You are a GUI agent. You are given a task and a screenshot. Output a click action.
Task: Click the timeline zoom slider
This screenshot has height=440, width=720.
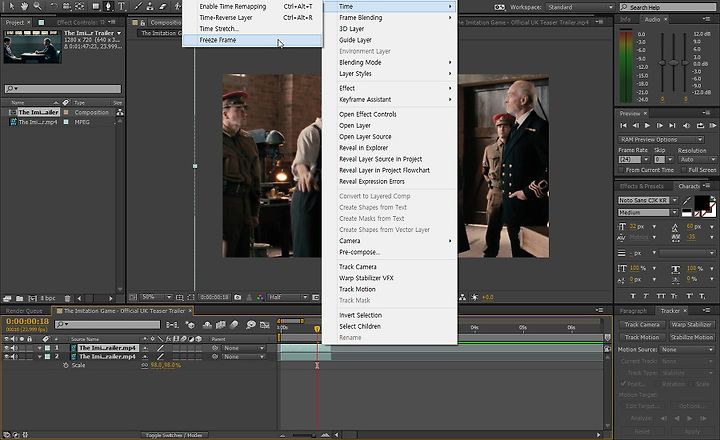point(304,434)
